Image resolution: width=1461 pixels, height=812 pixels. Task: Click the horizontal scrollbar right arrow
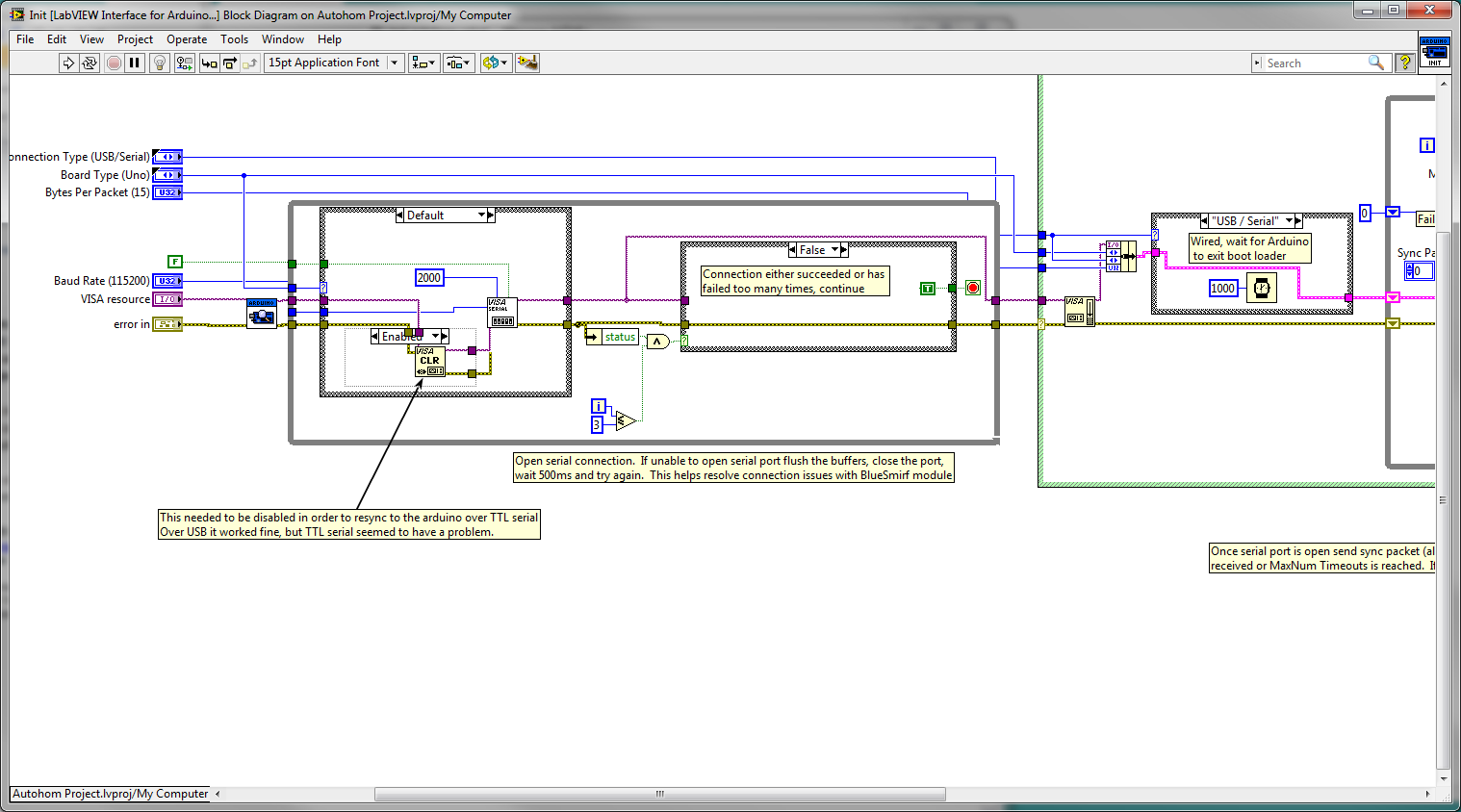(x=1427, y=794)
